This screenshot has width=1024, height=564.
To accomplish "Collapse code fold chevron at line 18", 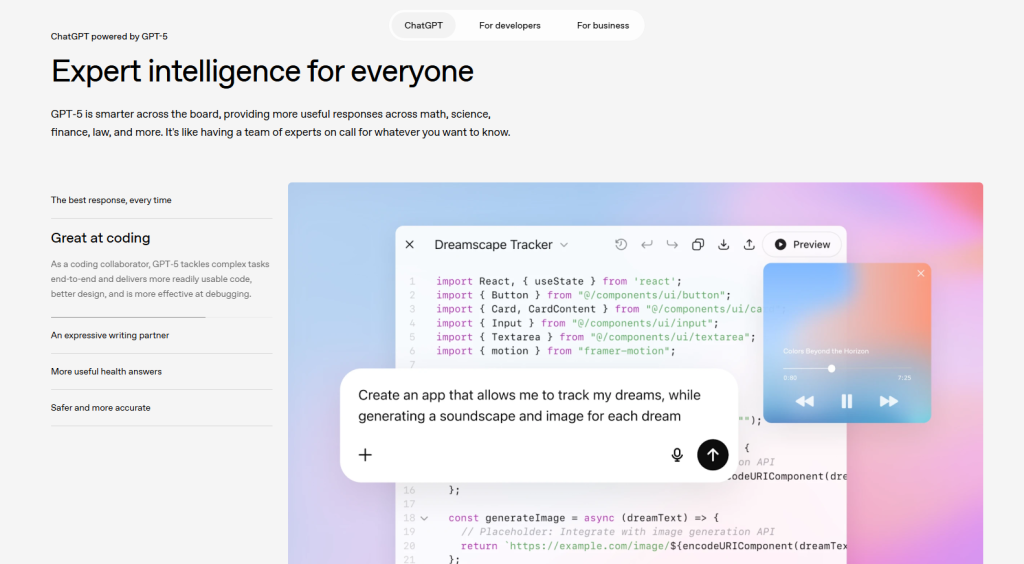I will 424,518.
